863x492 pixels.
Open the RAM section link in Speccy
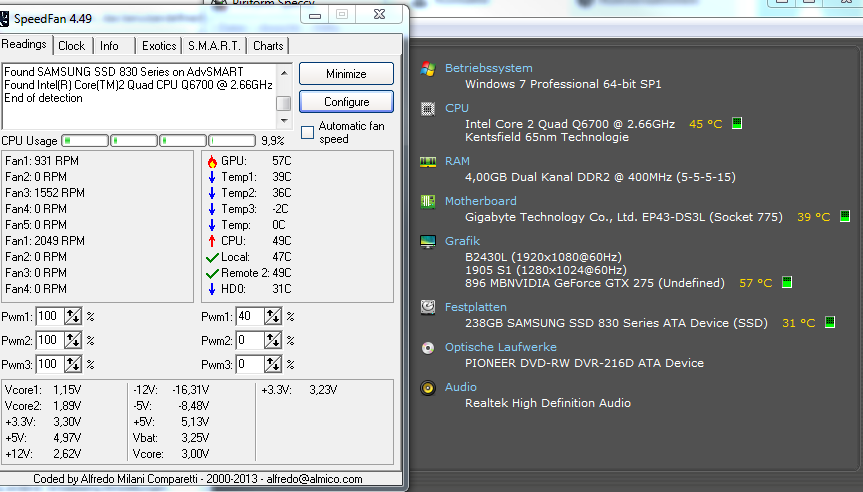[457, 161]
